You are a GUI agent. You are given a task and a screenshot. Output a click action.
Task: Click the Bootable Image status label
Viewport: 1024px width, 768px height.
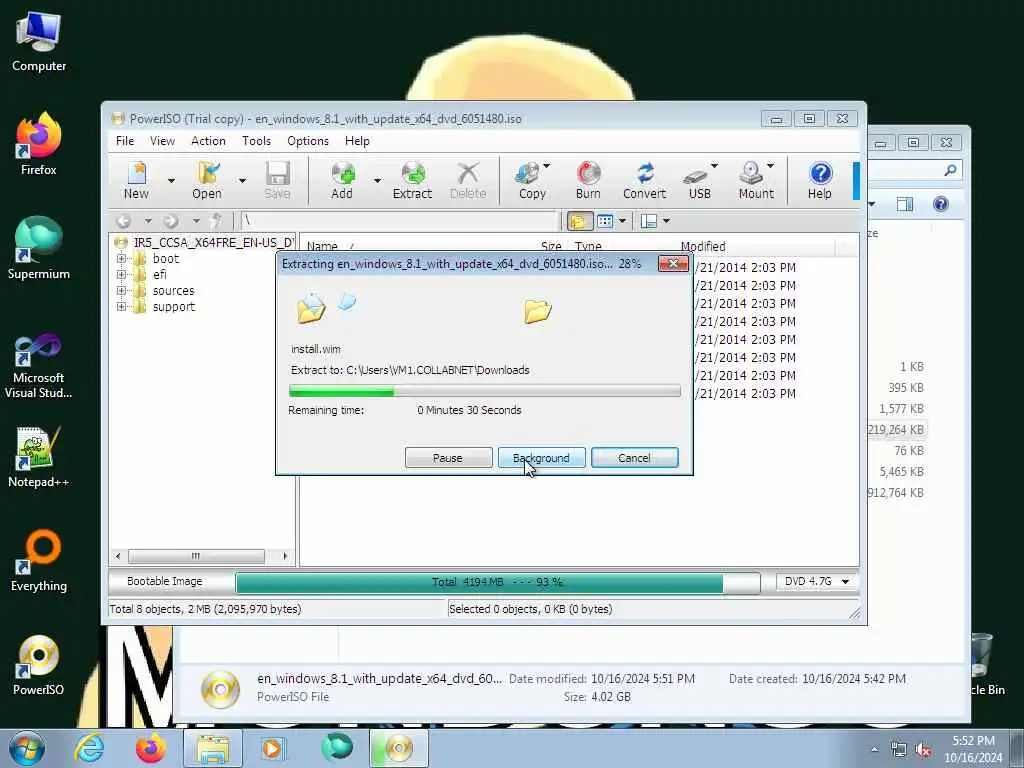(x=165, y=581)
